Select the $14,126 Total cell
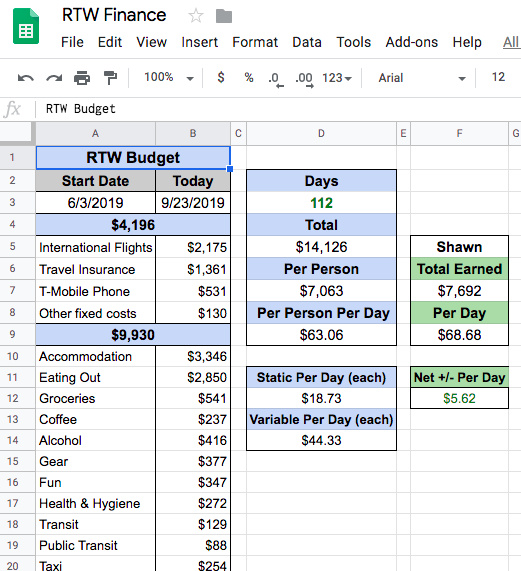The height and width of the screenshot is (571, 521). pos(321,247)
